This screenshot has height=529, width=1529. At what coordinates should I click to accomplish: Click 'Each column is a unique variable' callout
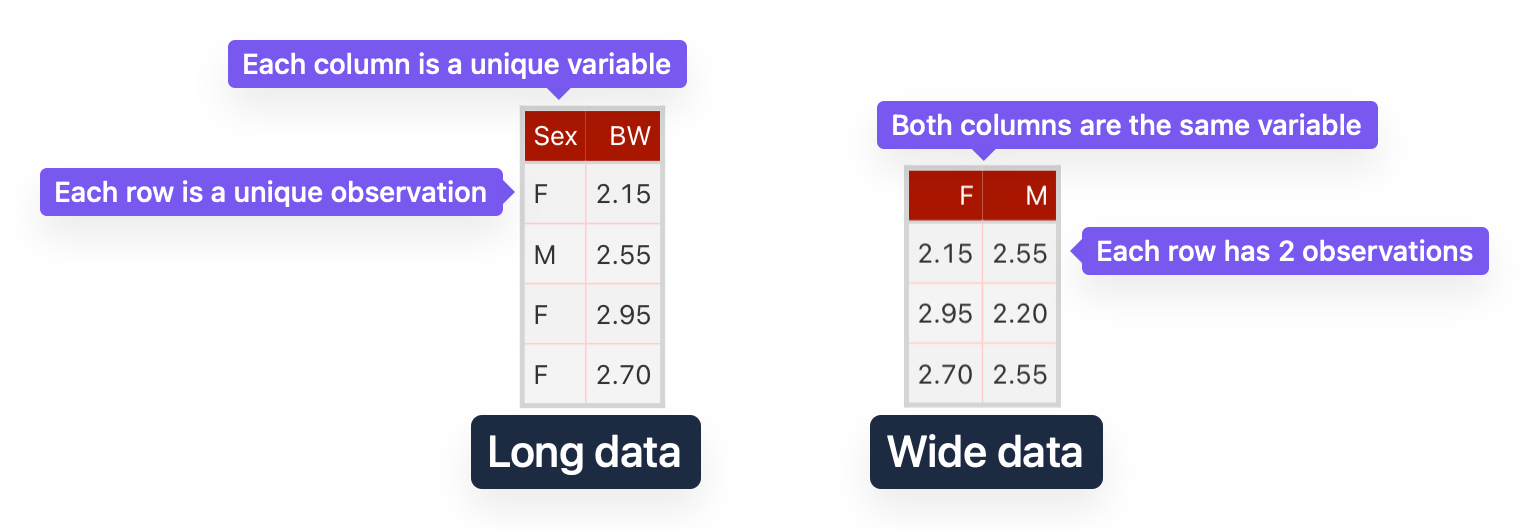click(457, 64)
